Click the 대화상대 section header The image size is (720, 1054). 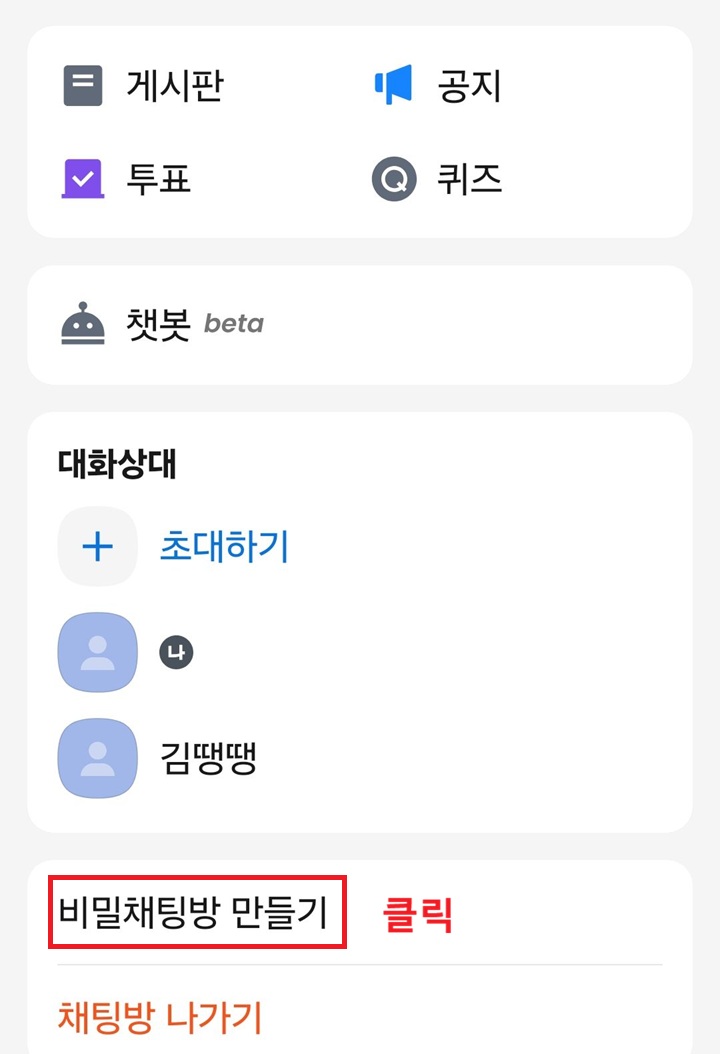(115, 465)
